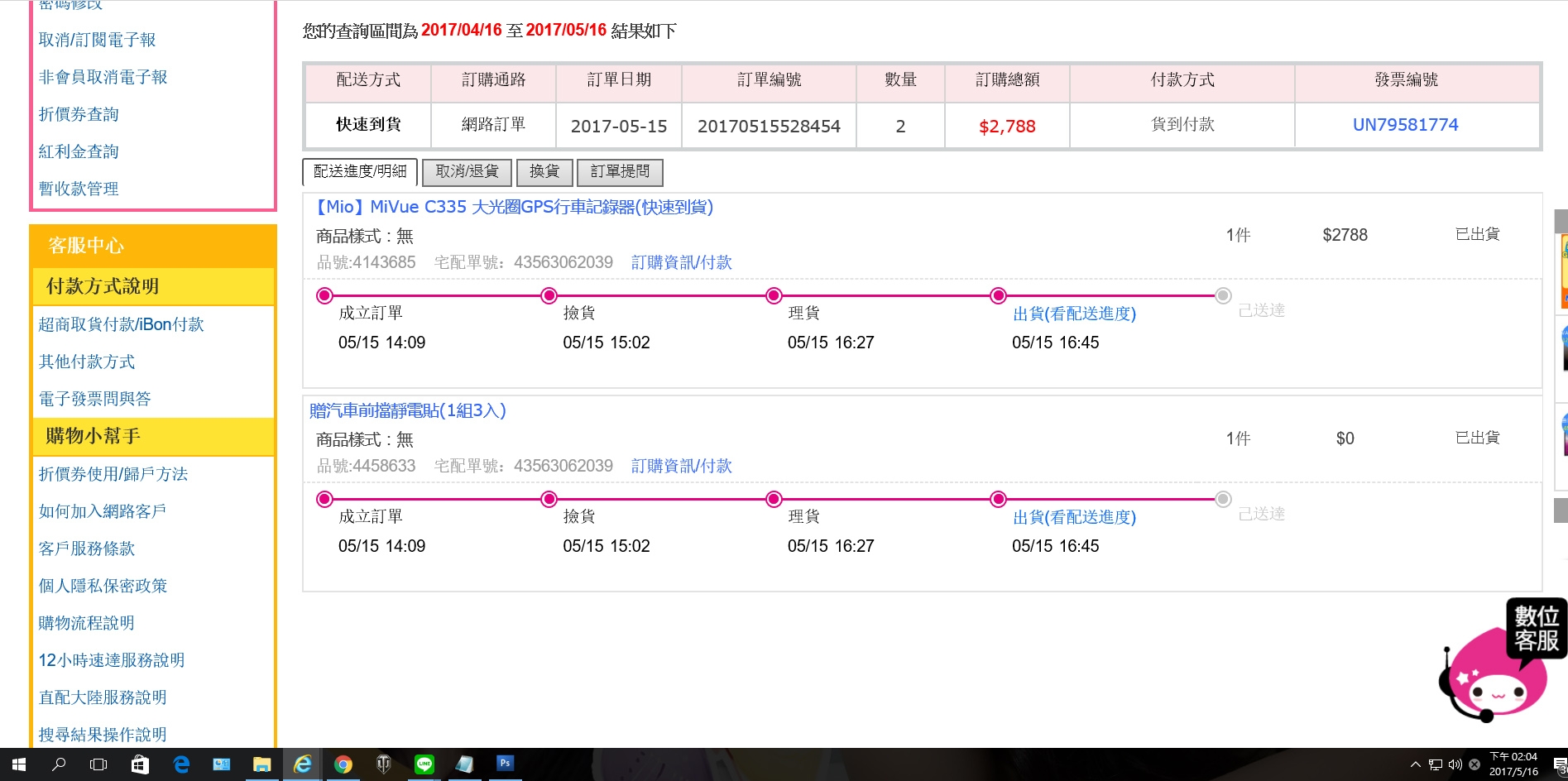Image resolution: width=1568 pixels, height=781 pixels.
Task: Click the 客服中心 panel header
Action: pyautogui.click(x=153, y=246)
